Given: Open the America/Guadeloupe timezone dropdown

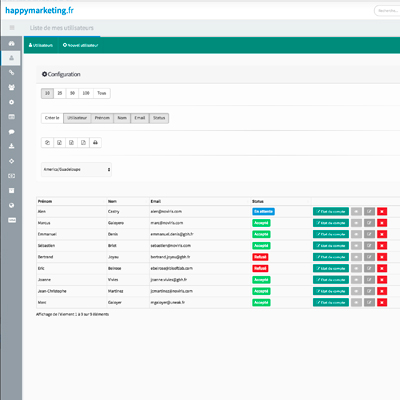Looking at the screenshot, I should (x=76, y=170).
